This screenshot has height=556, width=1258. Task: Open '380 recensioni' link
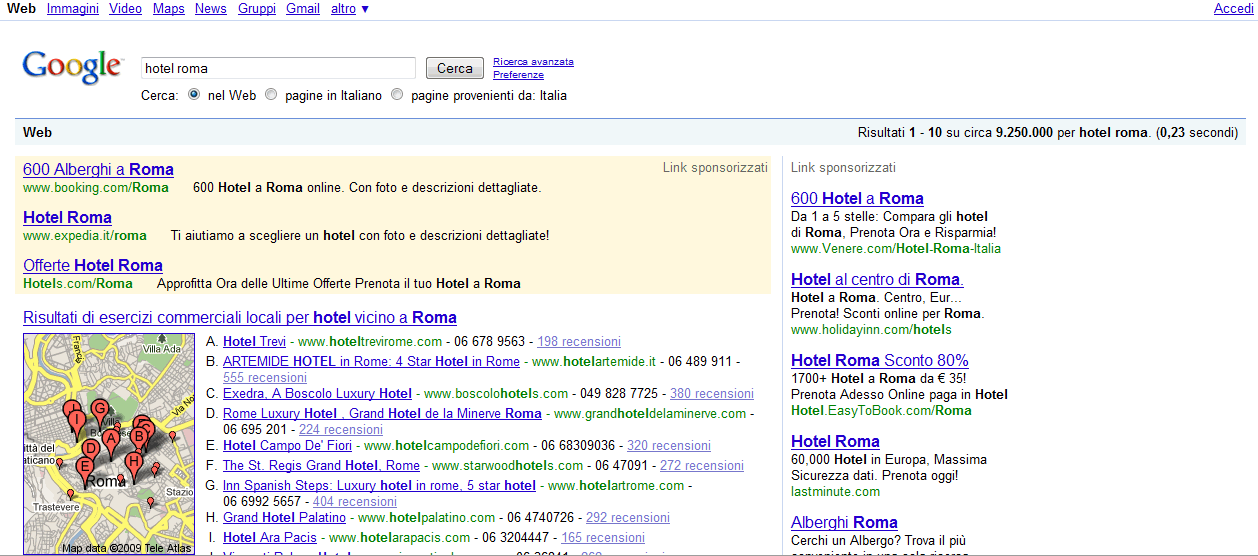[712, 394]
